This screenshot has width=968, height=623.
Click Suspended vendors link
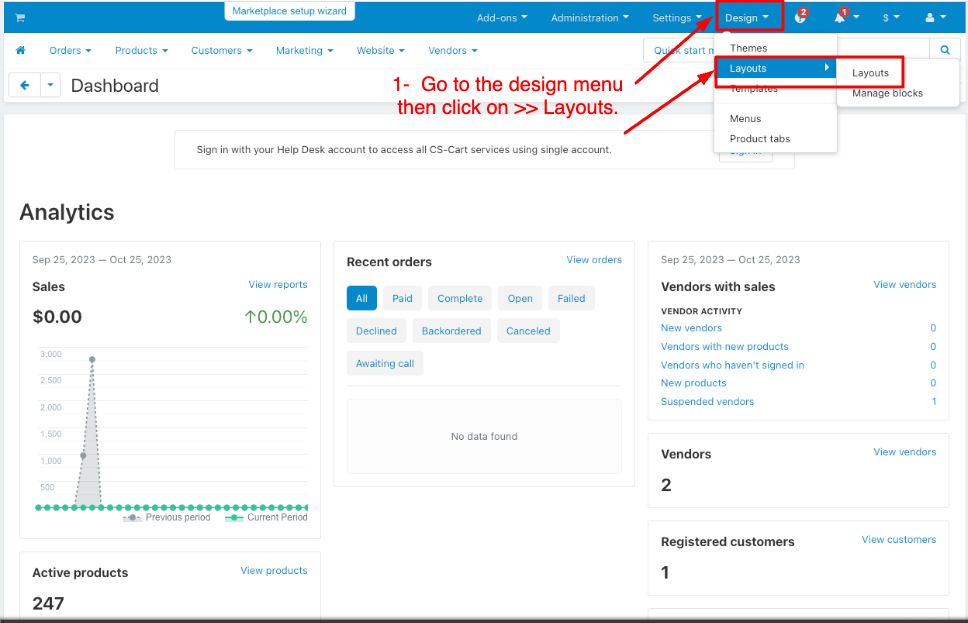[707, 401]
